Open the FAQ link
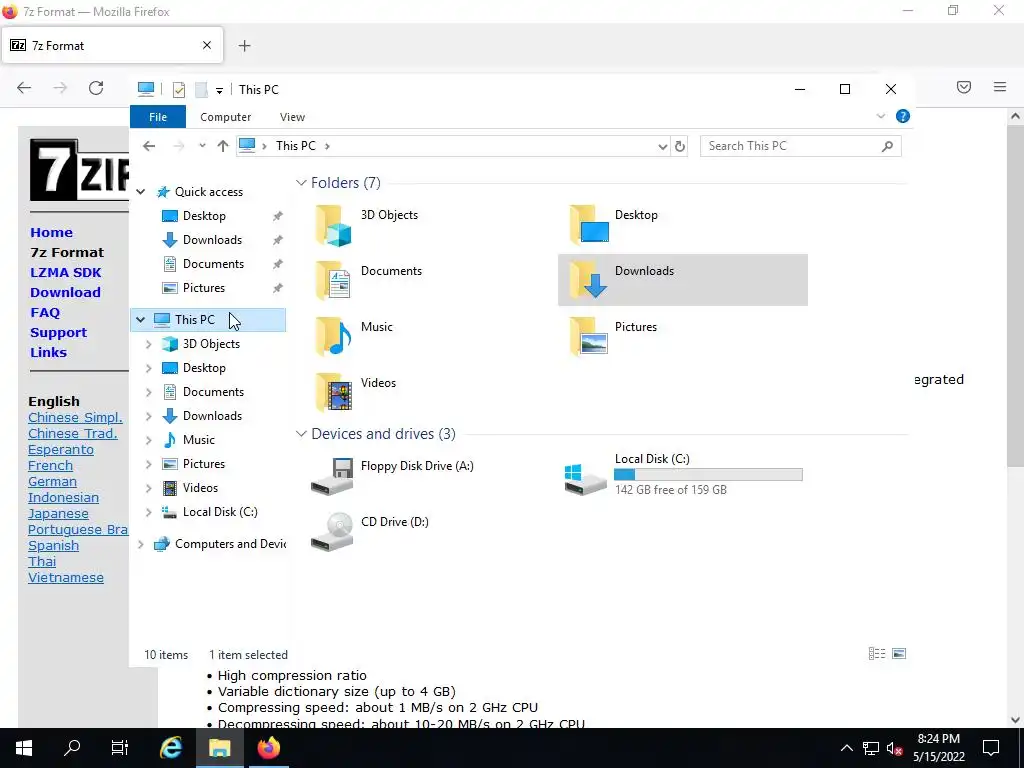Image resolution: width=1024 pixels, height=768 pixels. tap(45, 312)
